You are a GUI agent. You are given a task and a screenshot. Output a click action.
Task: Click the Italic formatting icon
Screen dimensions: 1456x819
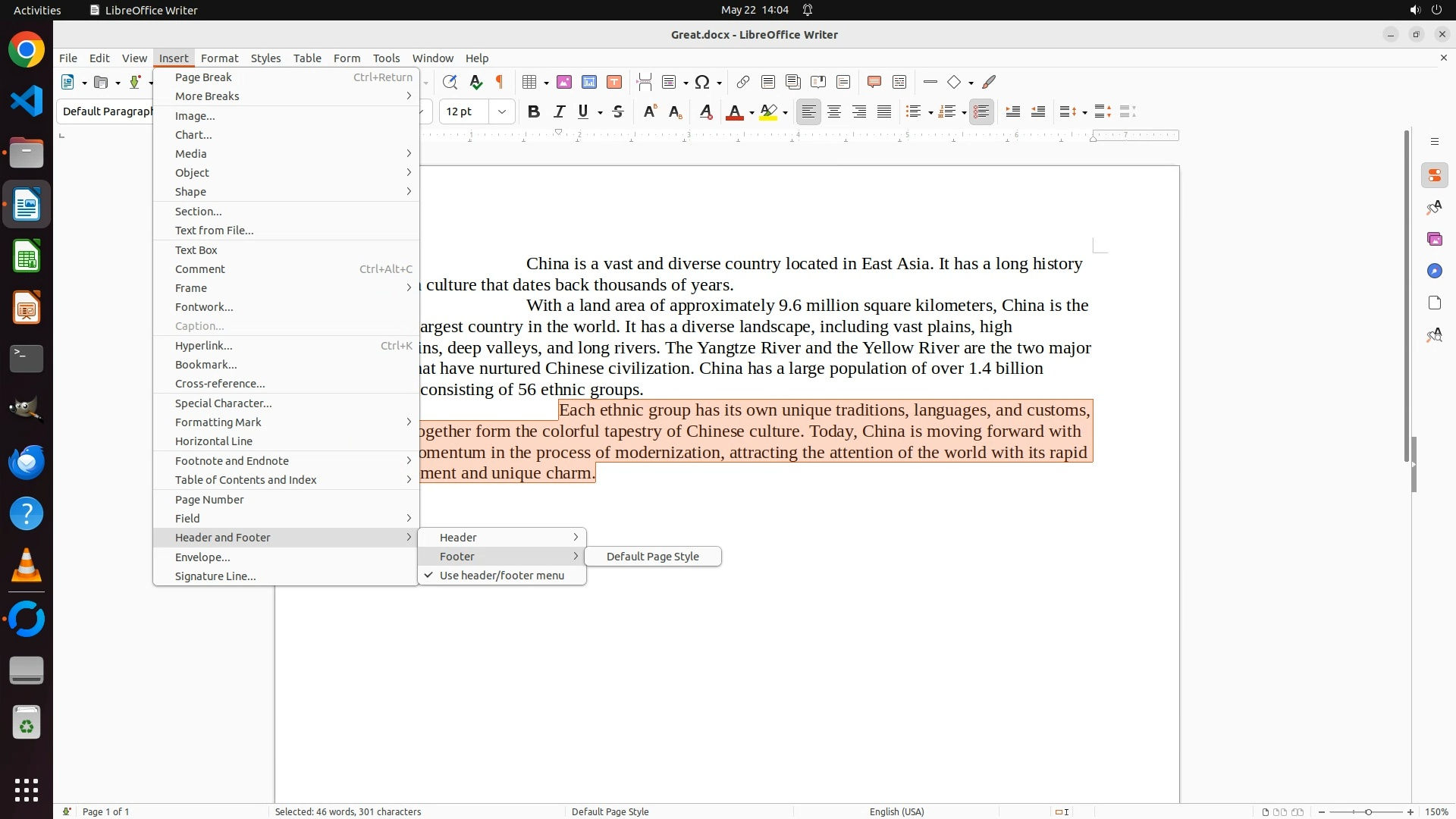coord(560,112)
